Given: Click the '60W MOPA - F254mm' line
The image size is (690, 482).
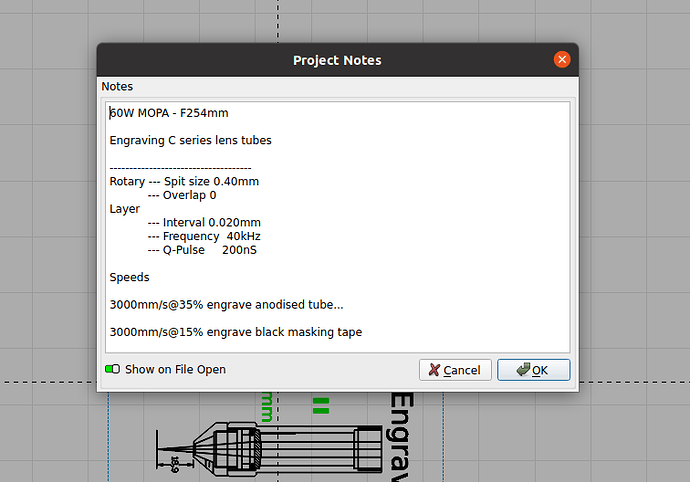Looking at the screenshot, I should (169, 113).
